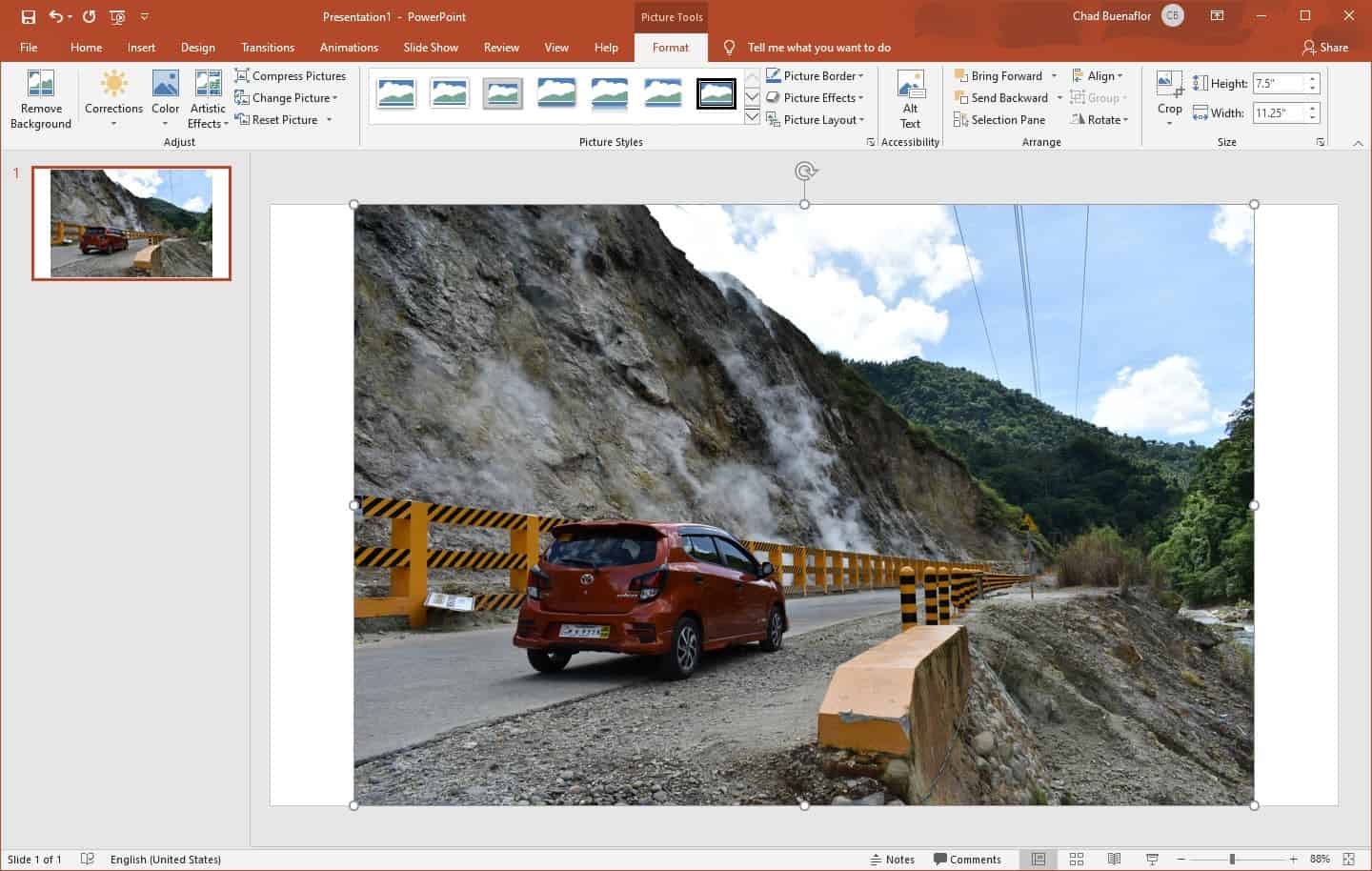The width and height of the screenshot is (1372, 871).
Task: Select the Remove Background tool
Action: [40, 99]
